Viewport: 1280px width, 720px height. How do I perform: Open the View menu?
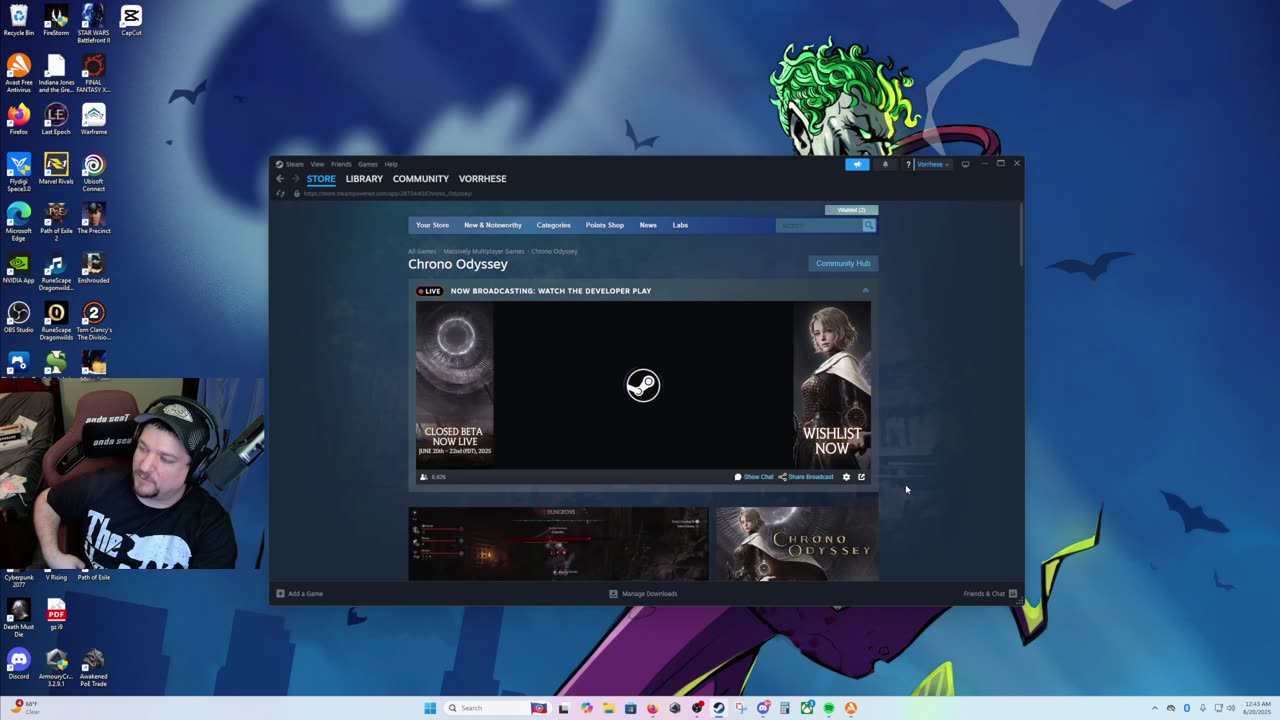[317, 164]
